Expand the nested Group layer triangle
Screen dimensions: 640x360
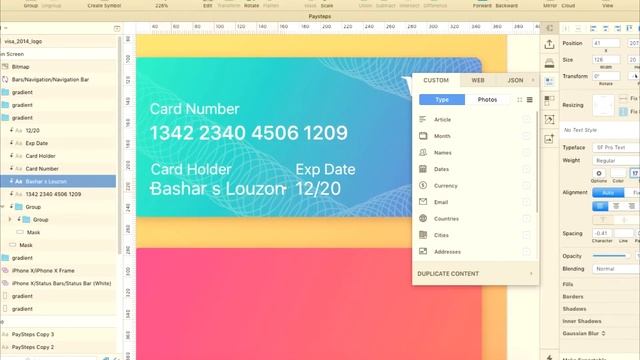pyautogui.click(x=10, y=219)
